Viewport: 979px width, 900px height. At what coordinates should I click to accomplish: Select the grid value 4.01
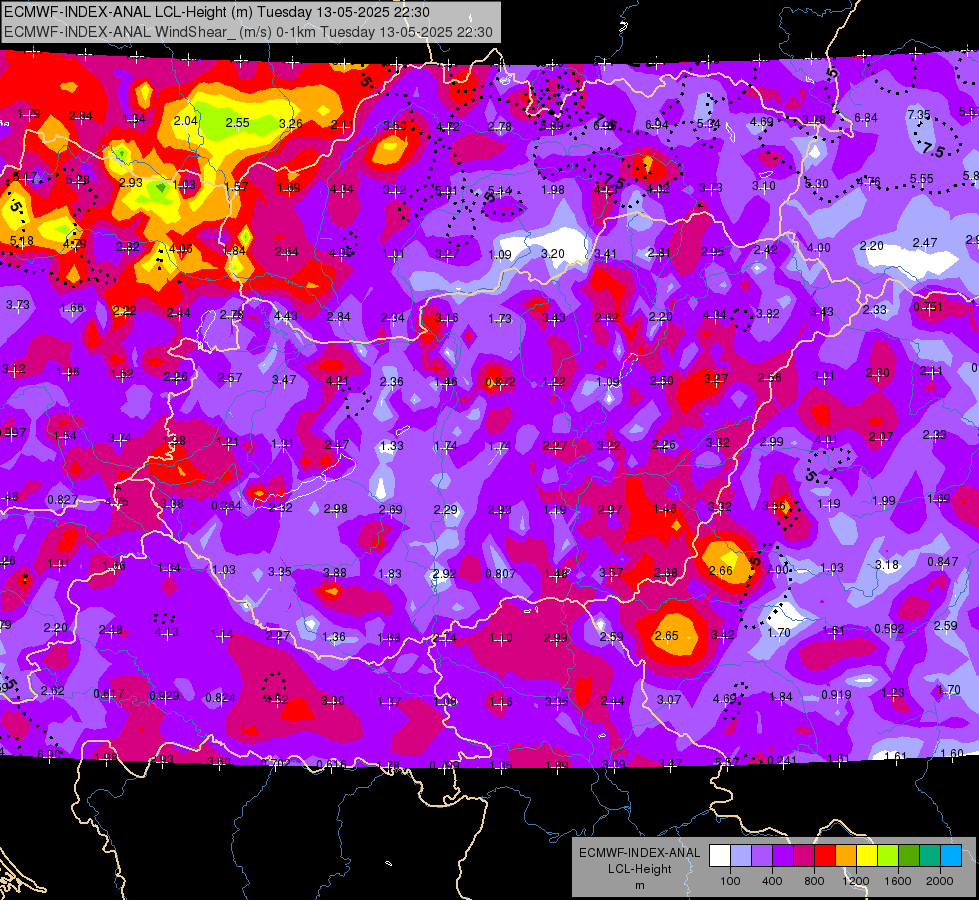[825, 440]
